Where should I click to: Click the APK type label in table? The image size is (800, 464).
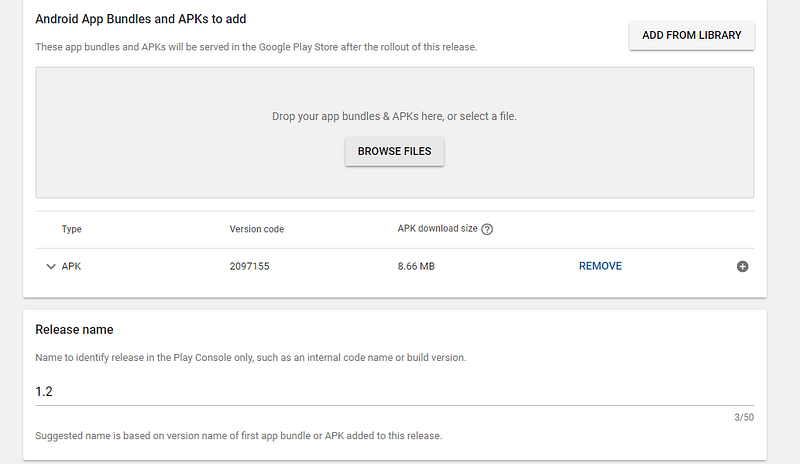click(71, 266)
